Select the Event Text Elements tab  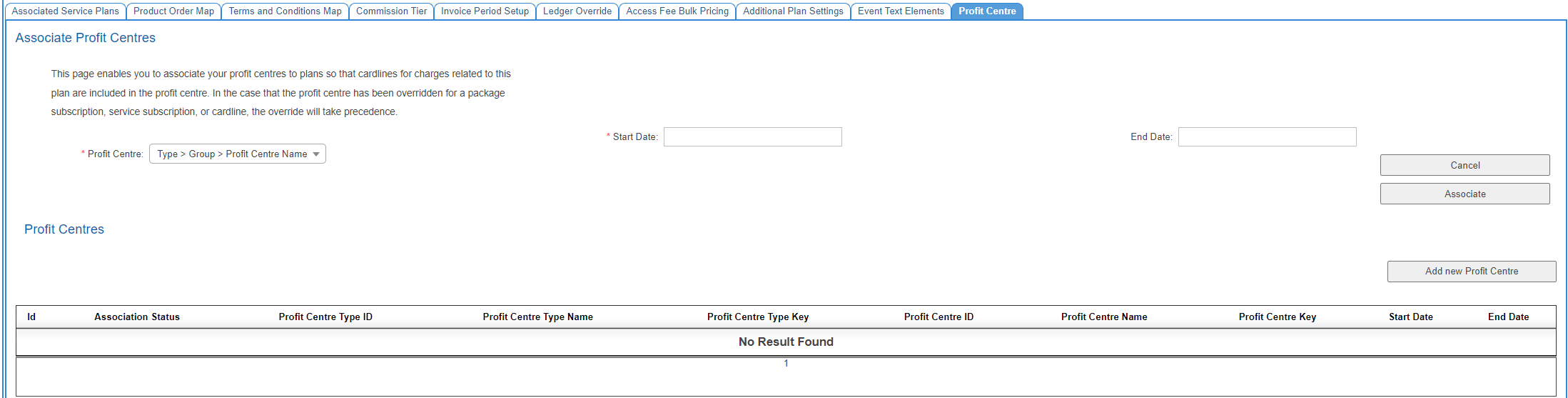(x=901, y=11)
